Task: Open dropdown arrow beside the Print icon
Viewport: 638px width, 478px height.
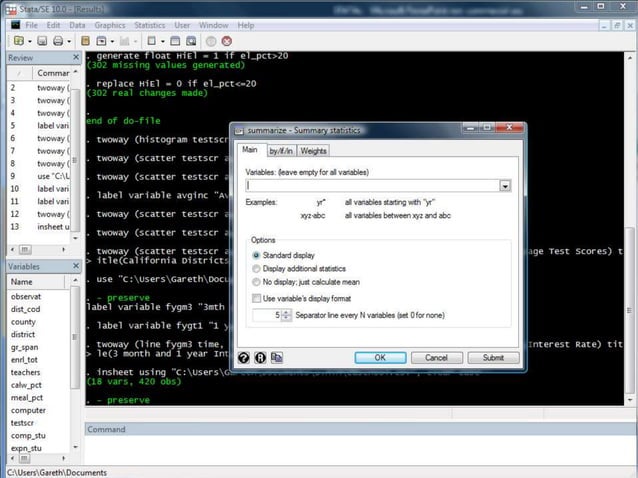Action: (x=69, y=41)
